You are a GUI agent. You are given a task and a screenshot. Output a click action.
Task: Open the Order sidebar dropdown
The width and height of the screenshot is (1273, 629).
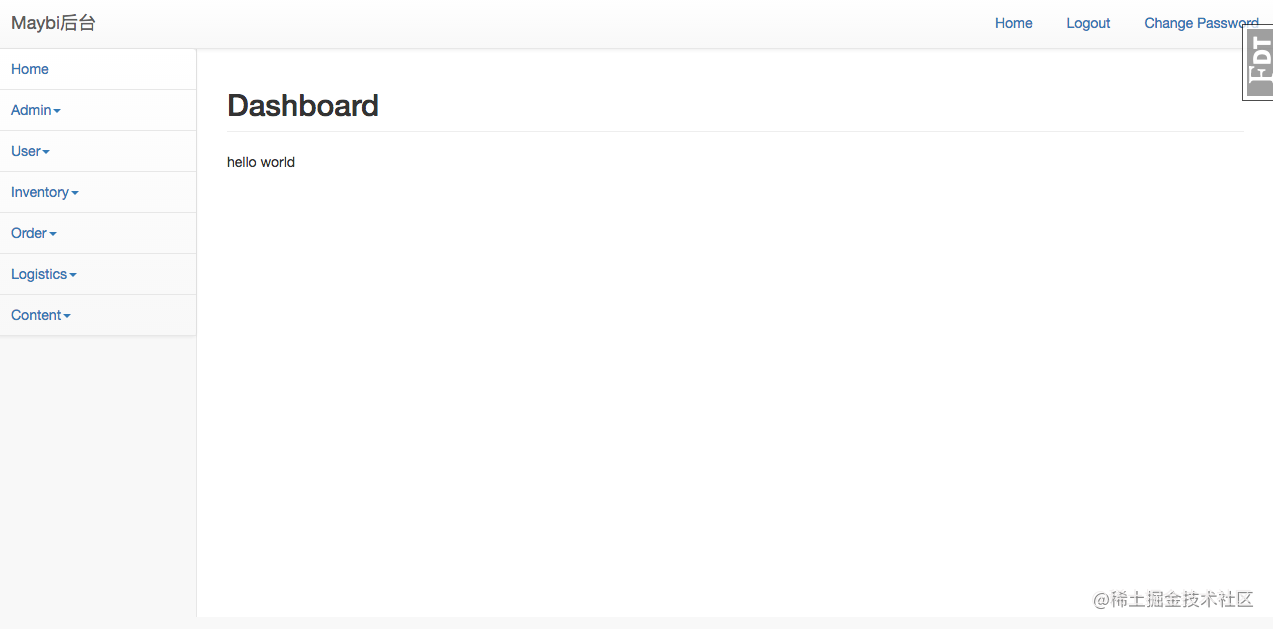(x=98, y=233)
